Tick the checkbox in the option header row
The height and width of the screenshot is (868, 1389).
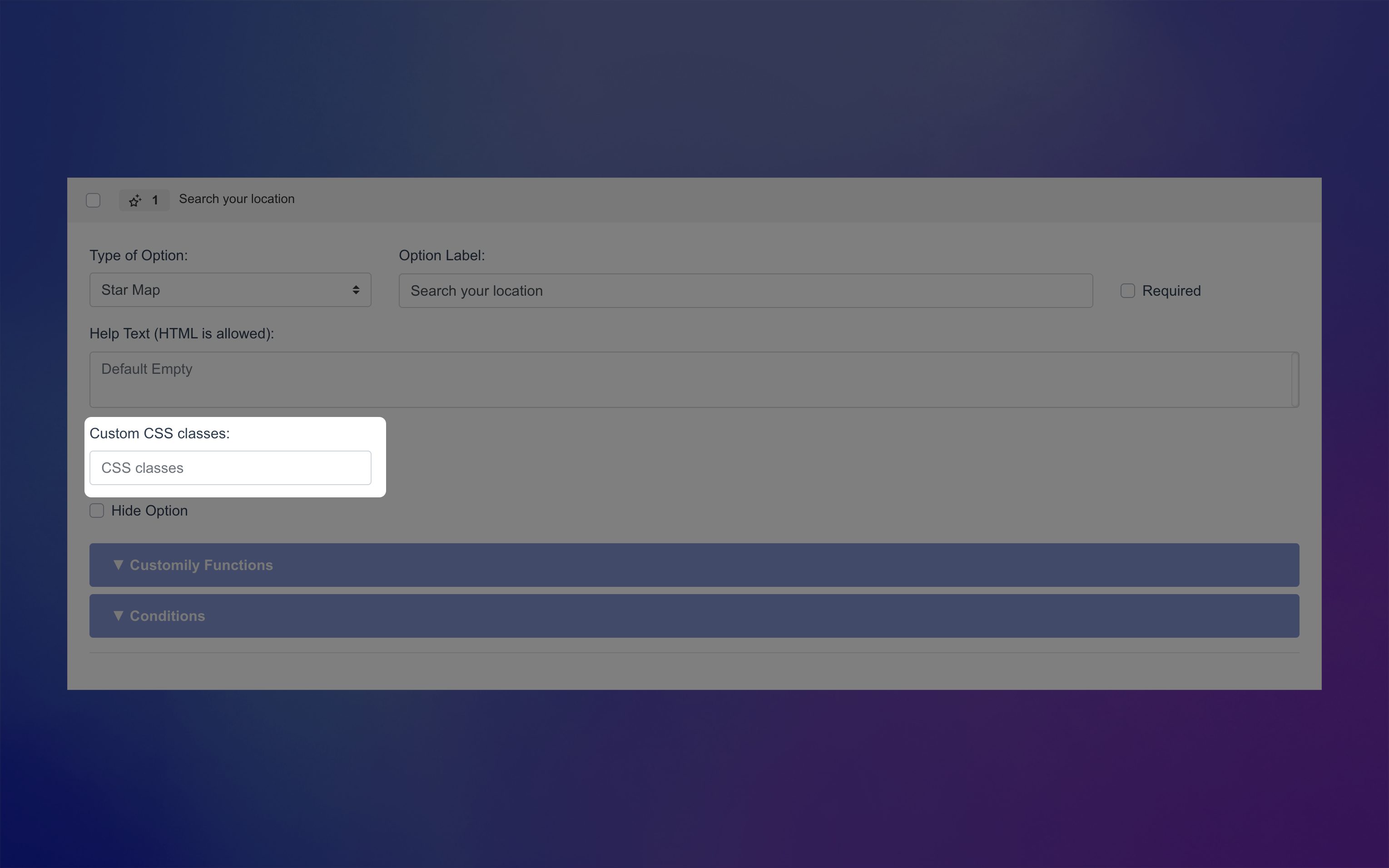pyautogui.click(x=93, y=200)
